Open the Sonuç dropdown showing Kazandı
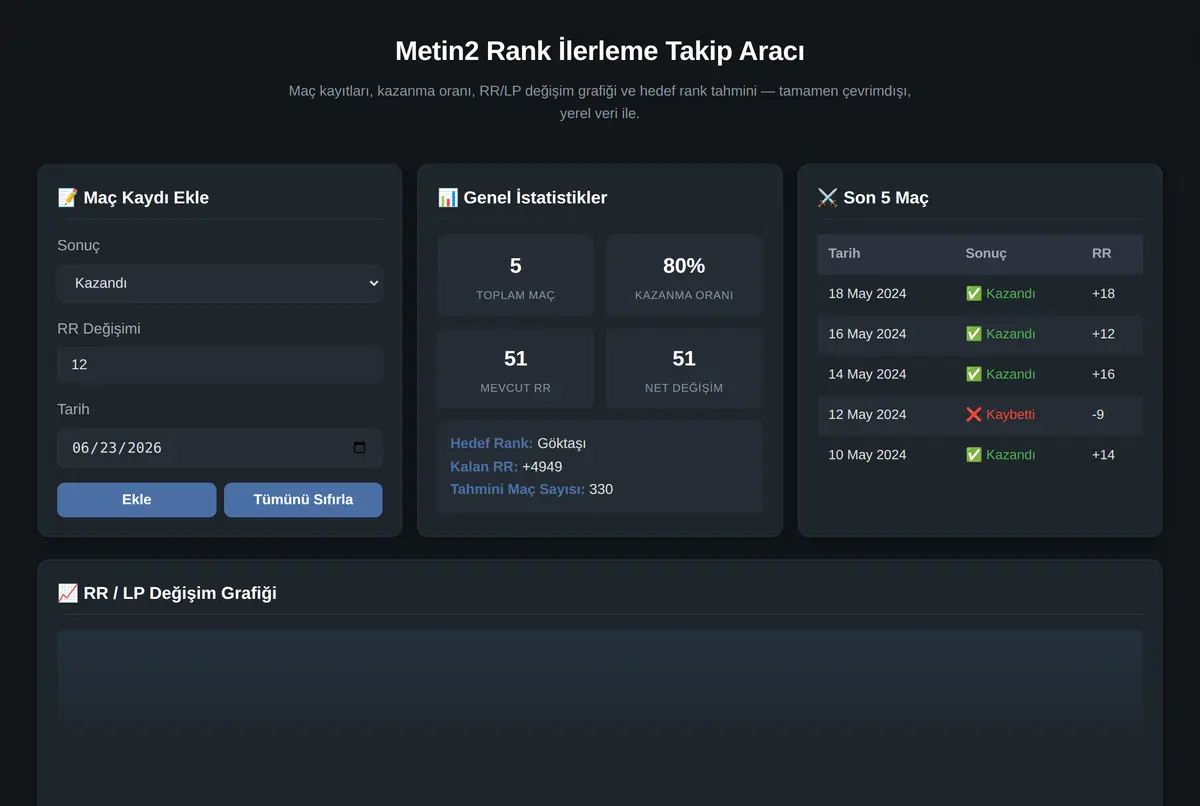 [219, 283]
